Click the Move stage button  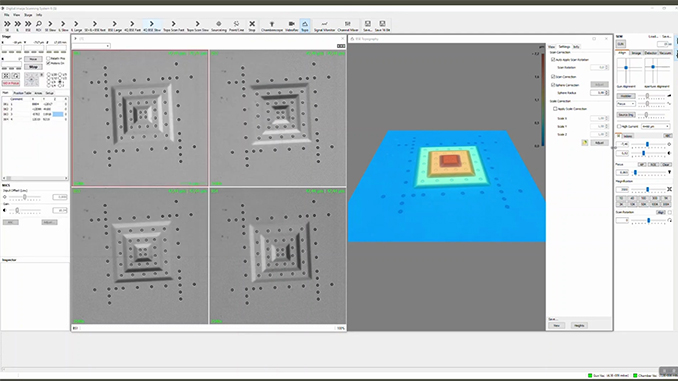(x=33, y=59)
